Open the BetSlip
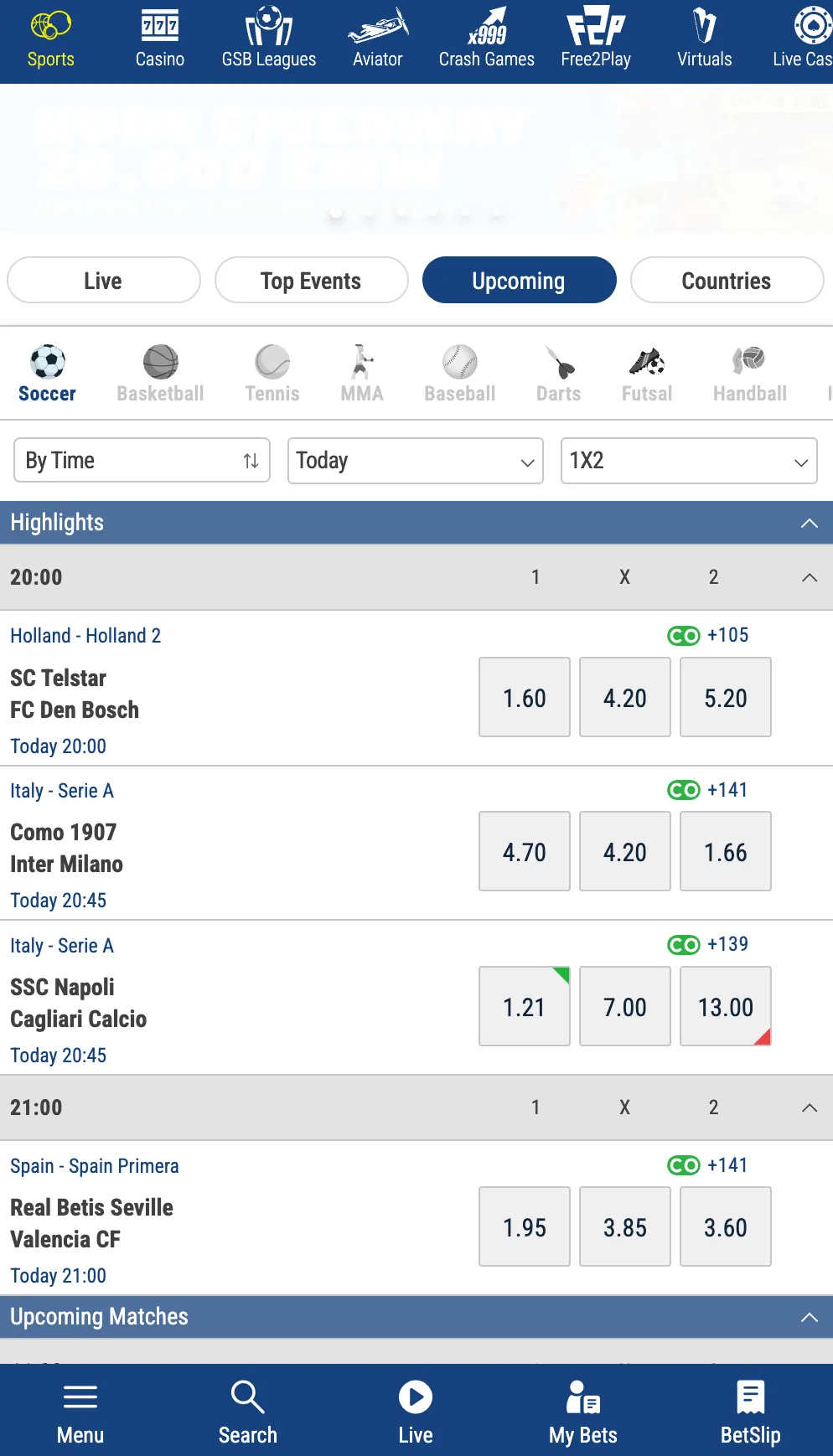This screenshot has width=833, height=1456. click(749, 1410)
